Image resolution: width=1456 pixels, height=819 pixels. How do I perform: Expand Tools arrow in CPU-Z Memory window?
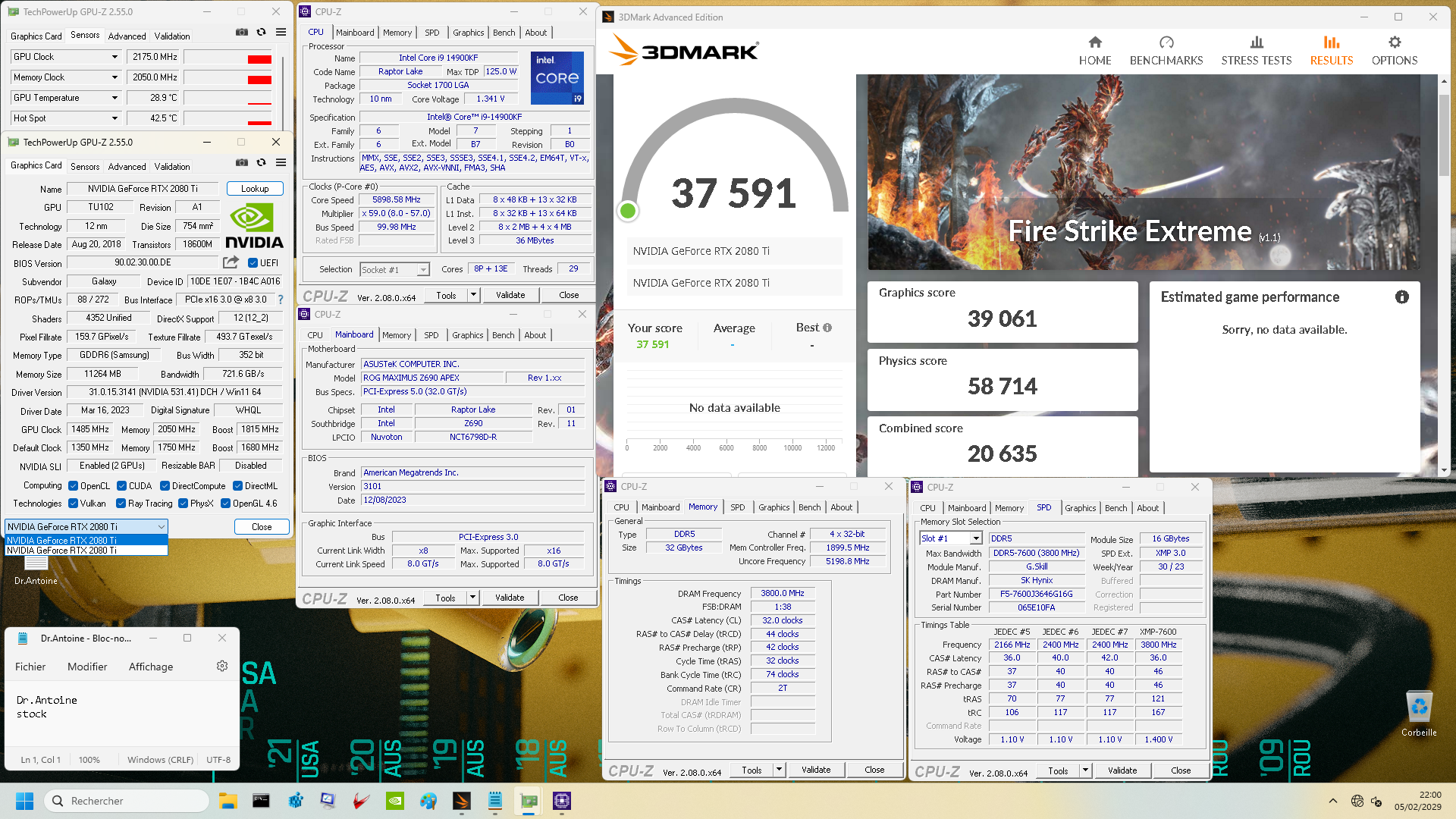coord(778,770)
